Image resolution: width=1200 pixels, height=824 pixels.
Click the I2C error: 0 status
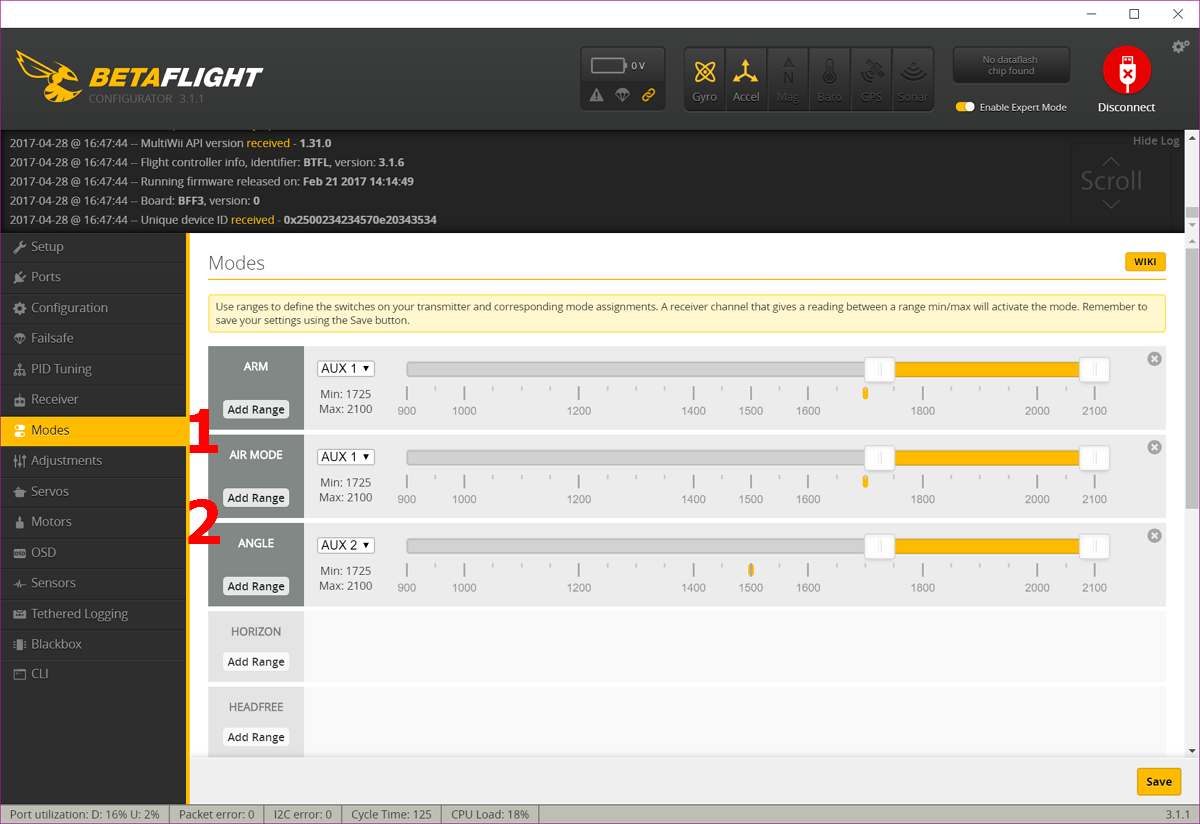pyautogui.click(x=302, y=814)
